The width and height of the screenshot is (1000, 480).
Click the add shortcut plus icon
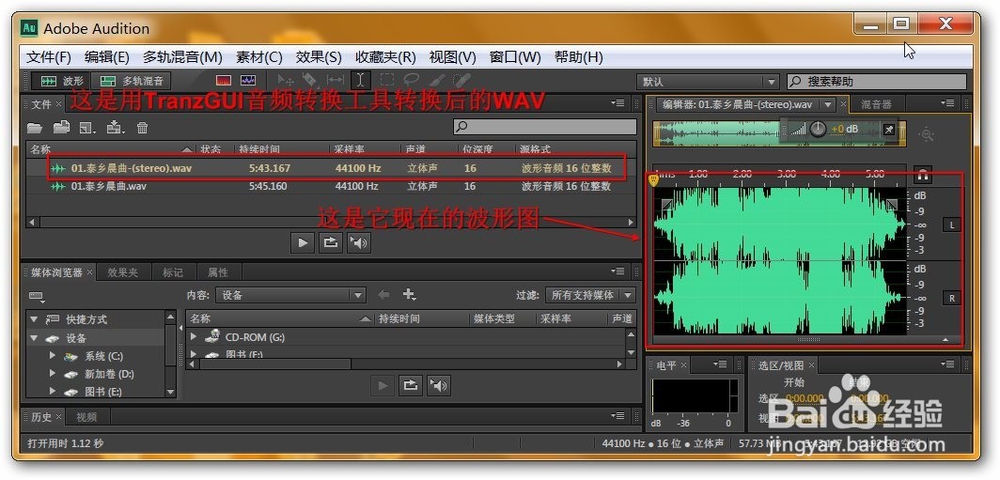[409, 295]
